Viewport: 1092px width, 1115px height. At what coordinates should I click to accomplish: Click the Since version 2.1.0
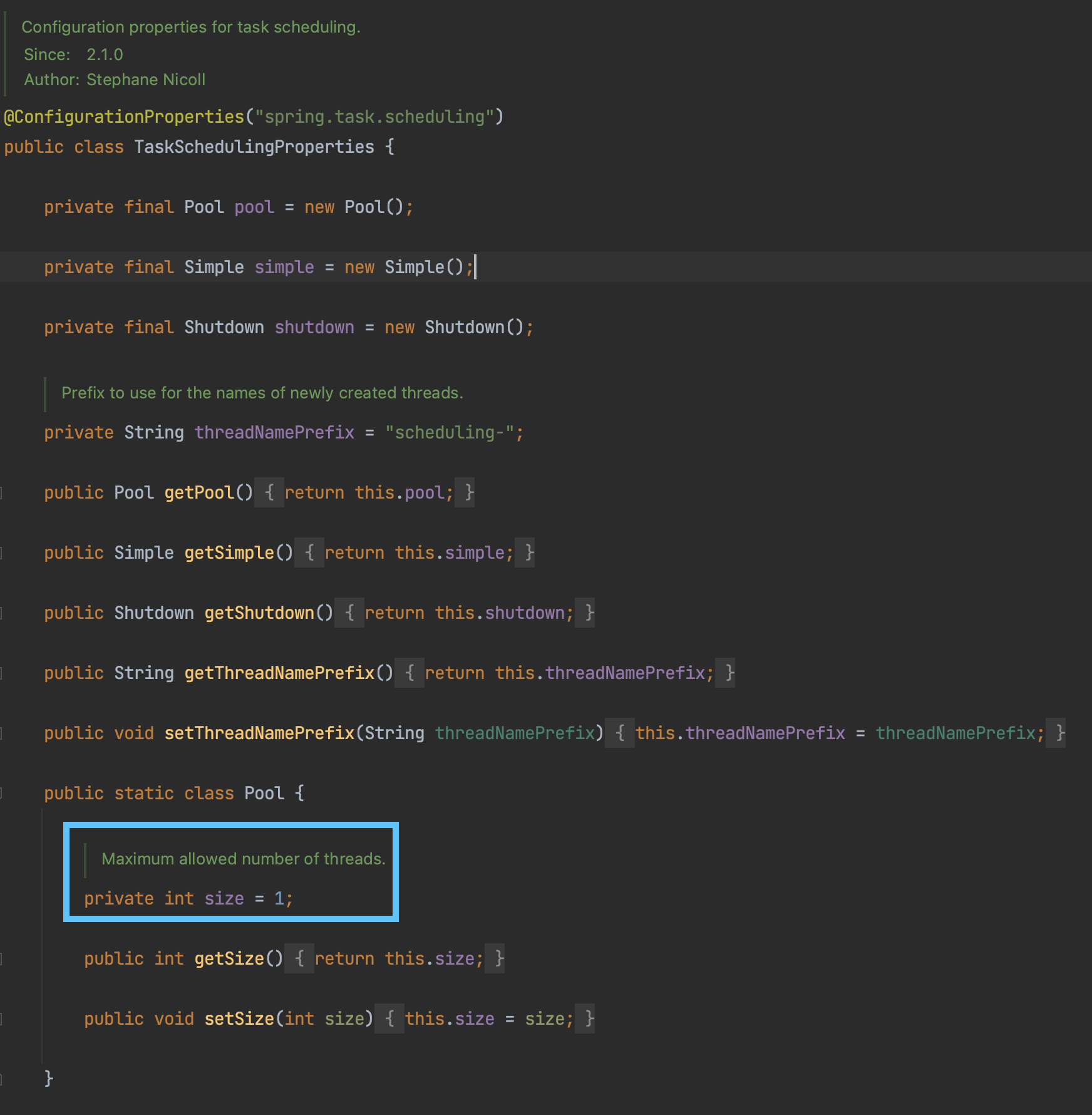click(105, 54)
